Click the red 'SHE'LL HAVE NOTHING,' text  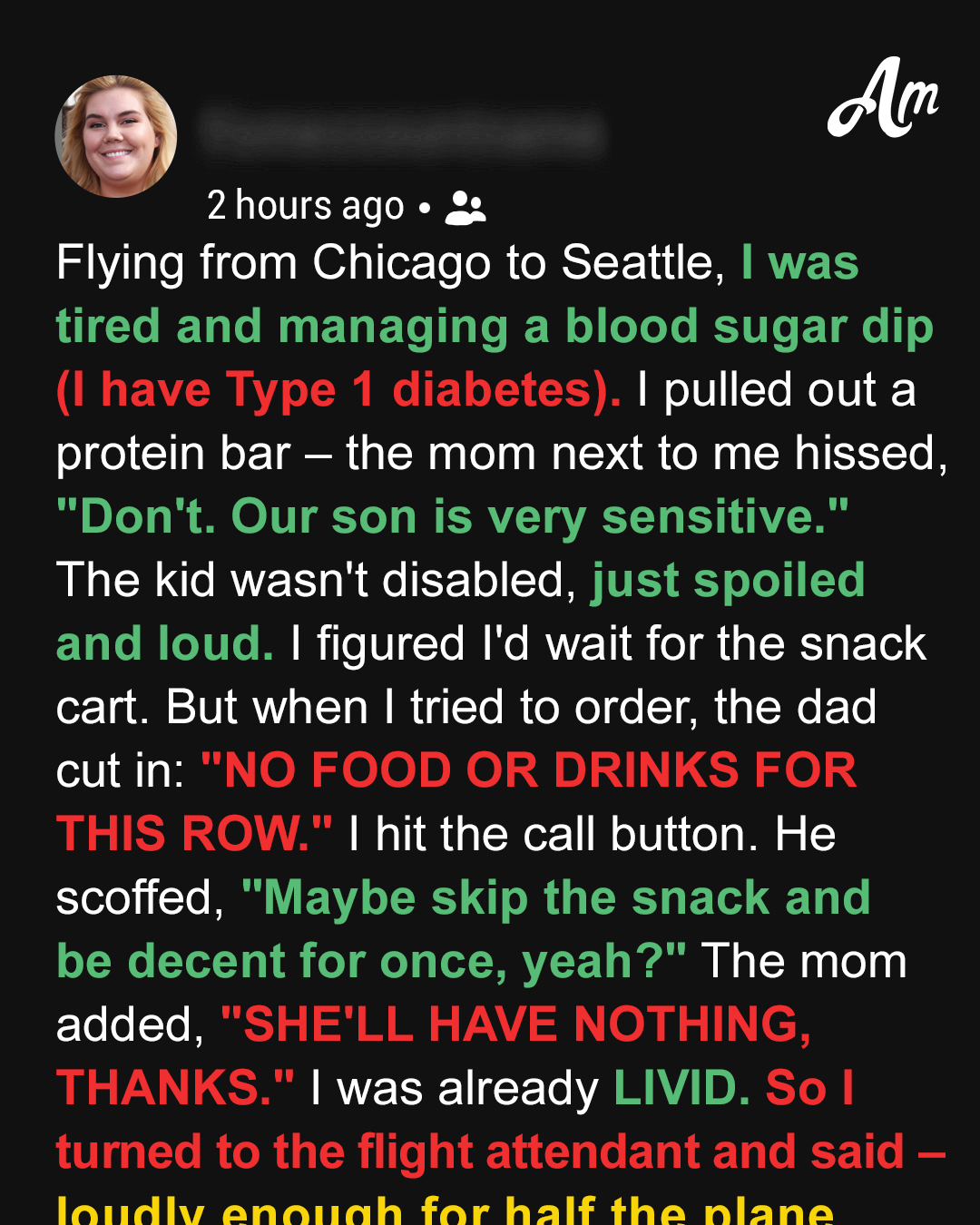pyautogui.click(x=515, y=1024)
